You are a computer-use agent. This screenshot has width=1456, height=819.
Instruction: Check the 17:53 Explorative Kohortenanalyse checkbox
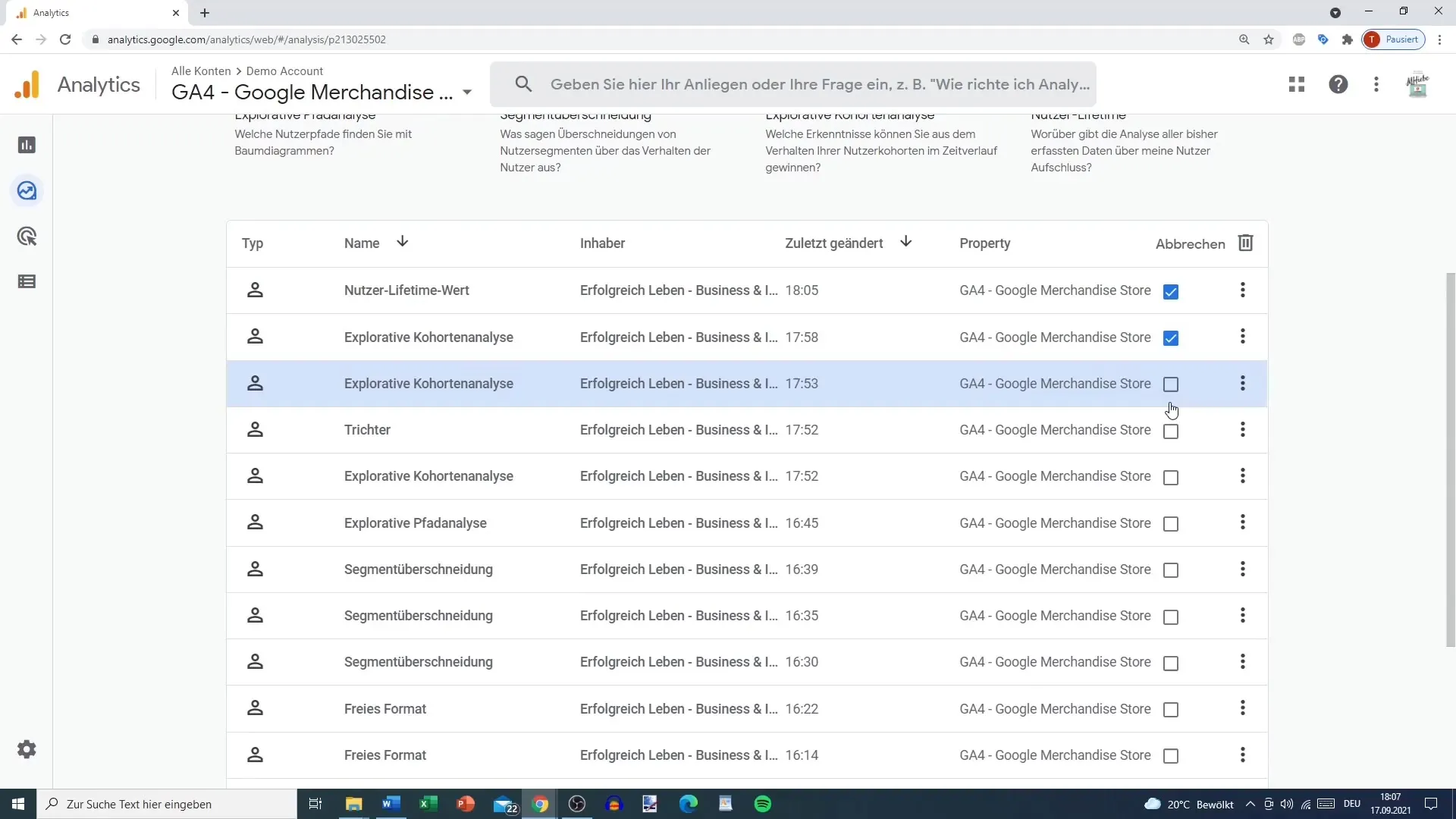1171,384
